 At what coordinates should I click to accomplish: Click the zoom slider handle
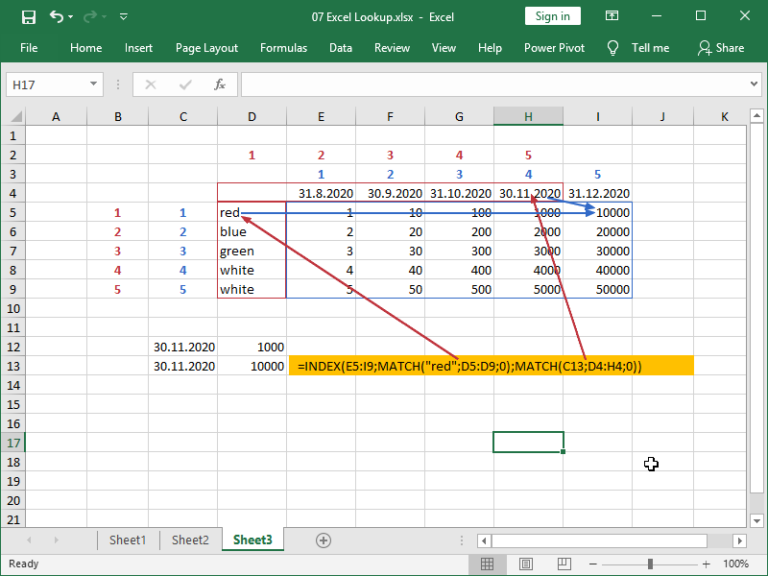tap(650, 564)
